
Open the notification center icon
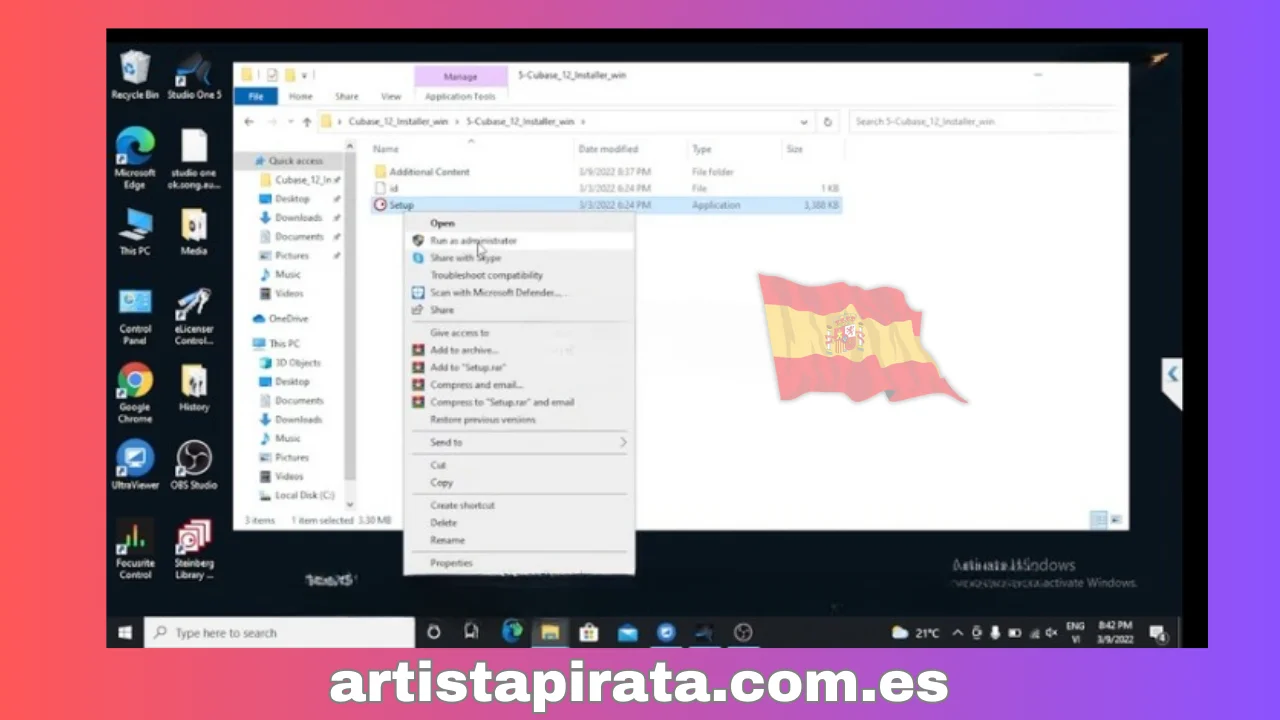point(1158,633)
